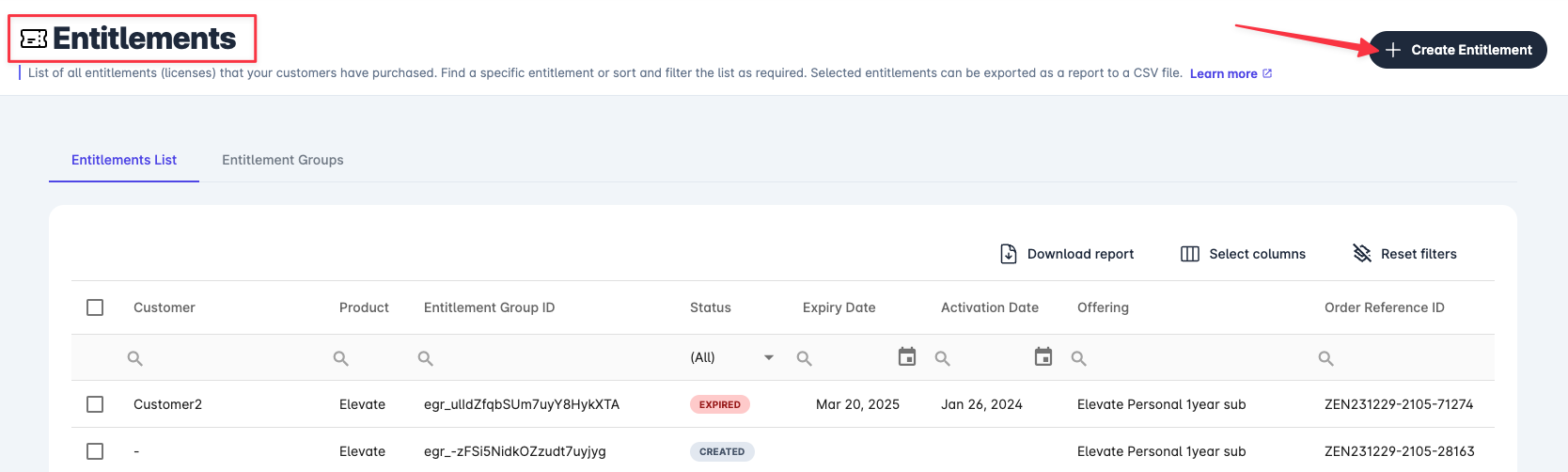Click the Create Entitlement button

(x=1458, y=50)
